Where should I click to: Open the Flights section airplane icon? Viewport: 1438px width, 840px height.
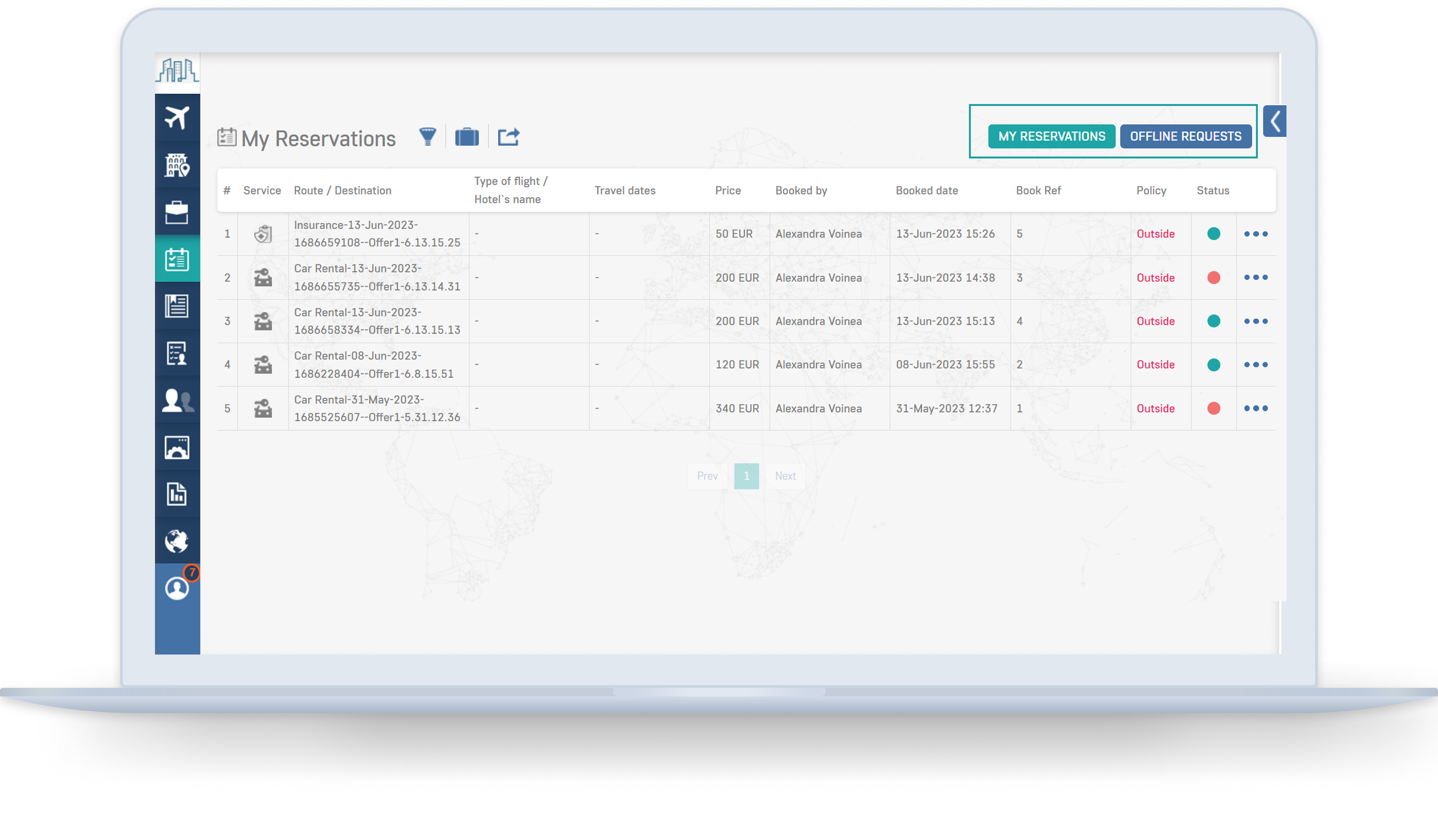177,118
